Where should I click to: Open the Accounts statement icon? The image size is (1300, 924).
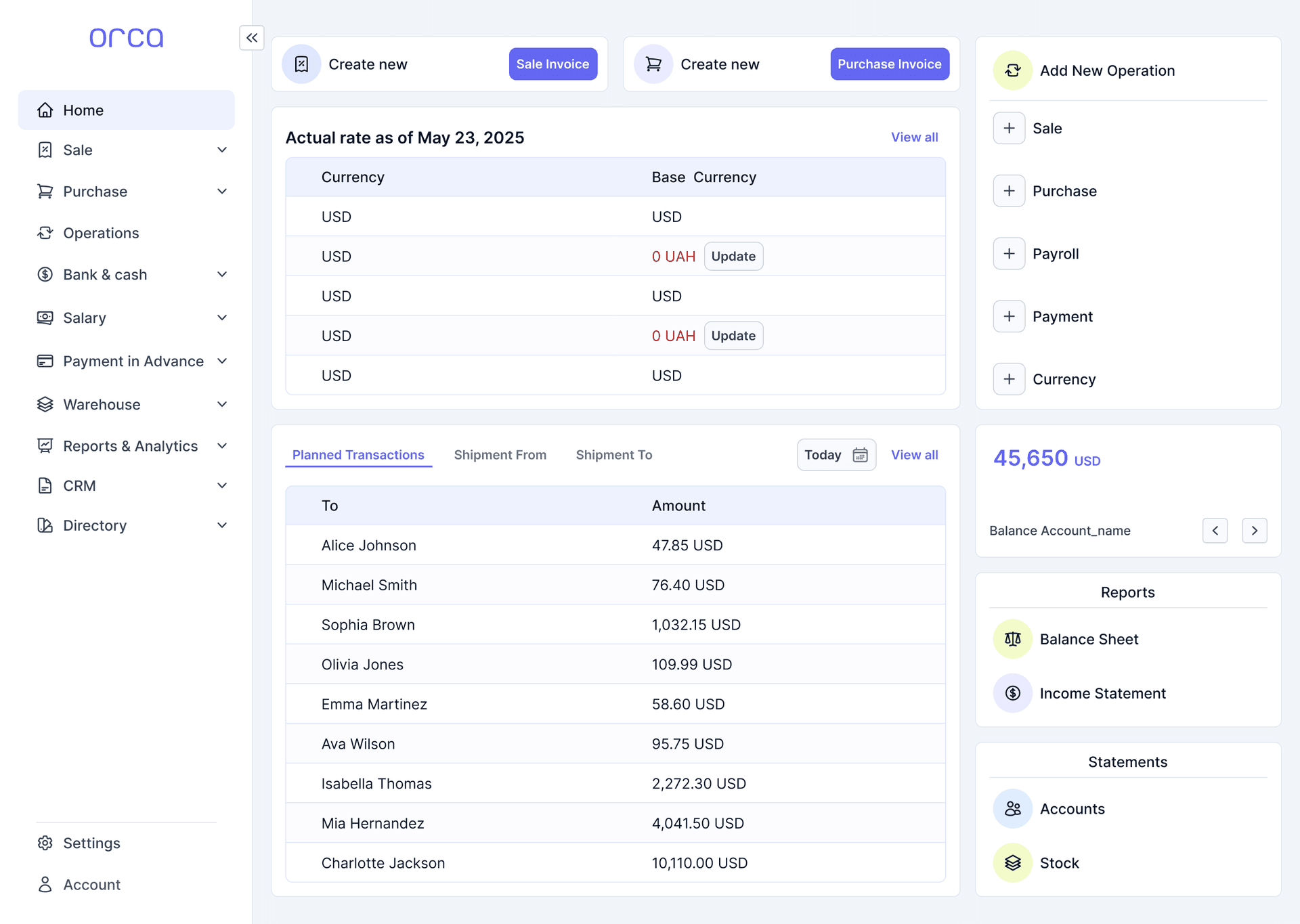1012,808
